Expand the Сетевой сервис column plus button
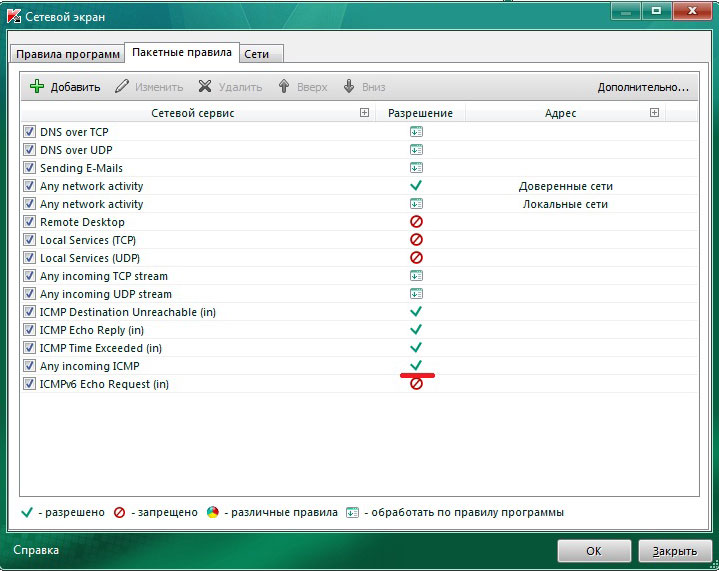The height and width of the screenshot is (571, 719). click(364, 113)
